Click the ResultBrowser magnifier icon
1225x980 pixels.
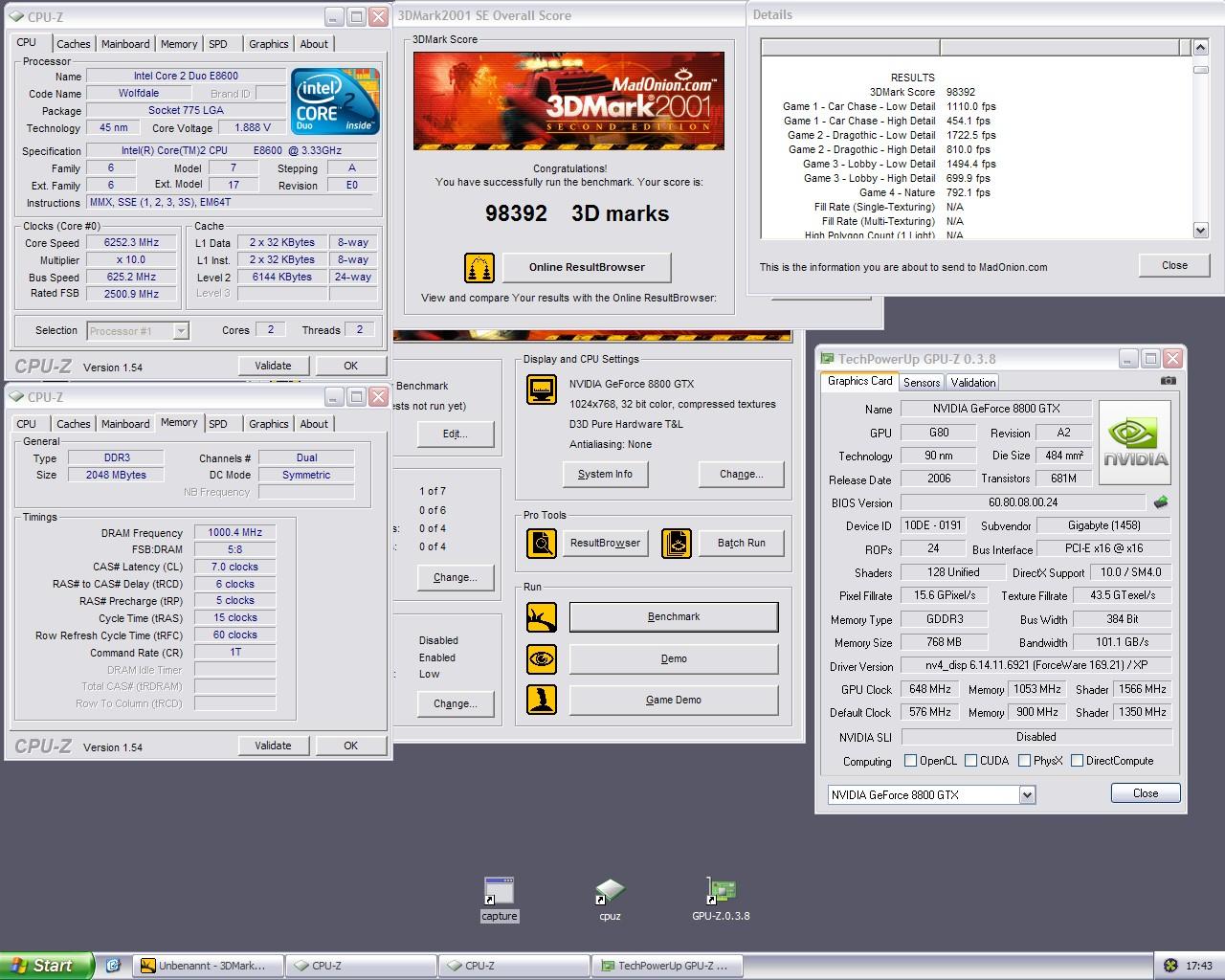coord(542,543)
